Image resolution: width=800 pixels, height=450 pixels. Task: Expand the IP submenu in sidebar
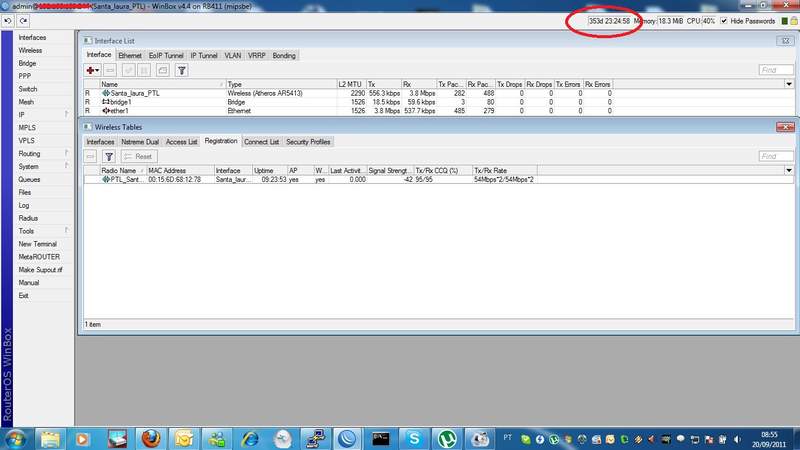point(67,115)
